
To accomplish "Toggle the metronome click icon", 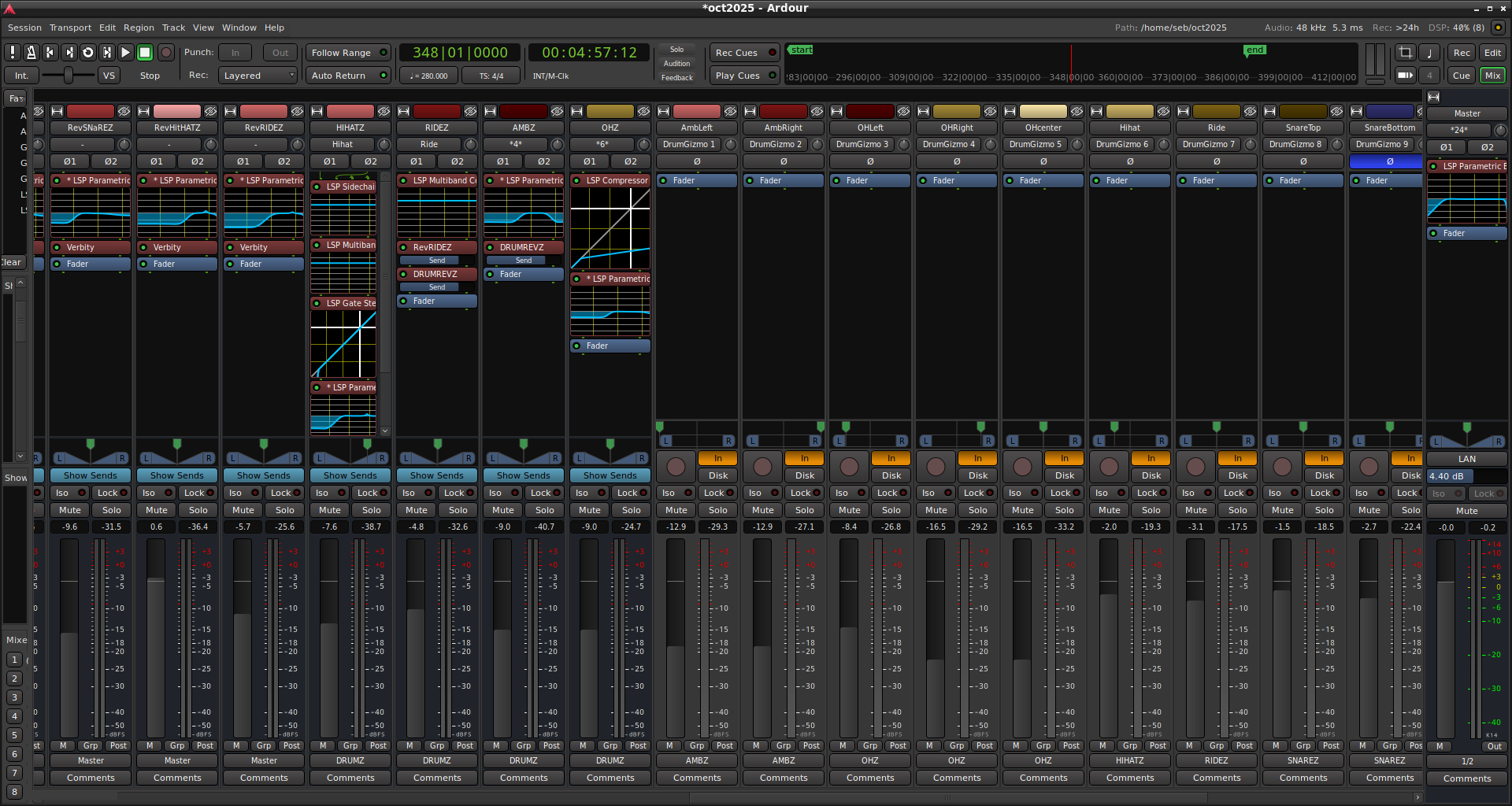I will 31,53.
